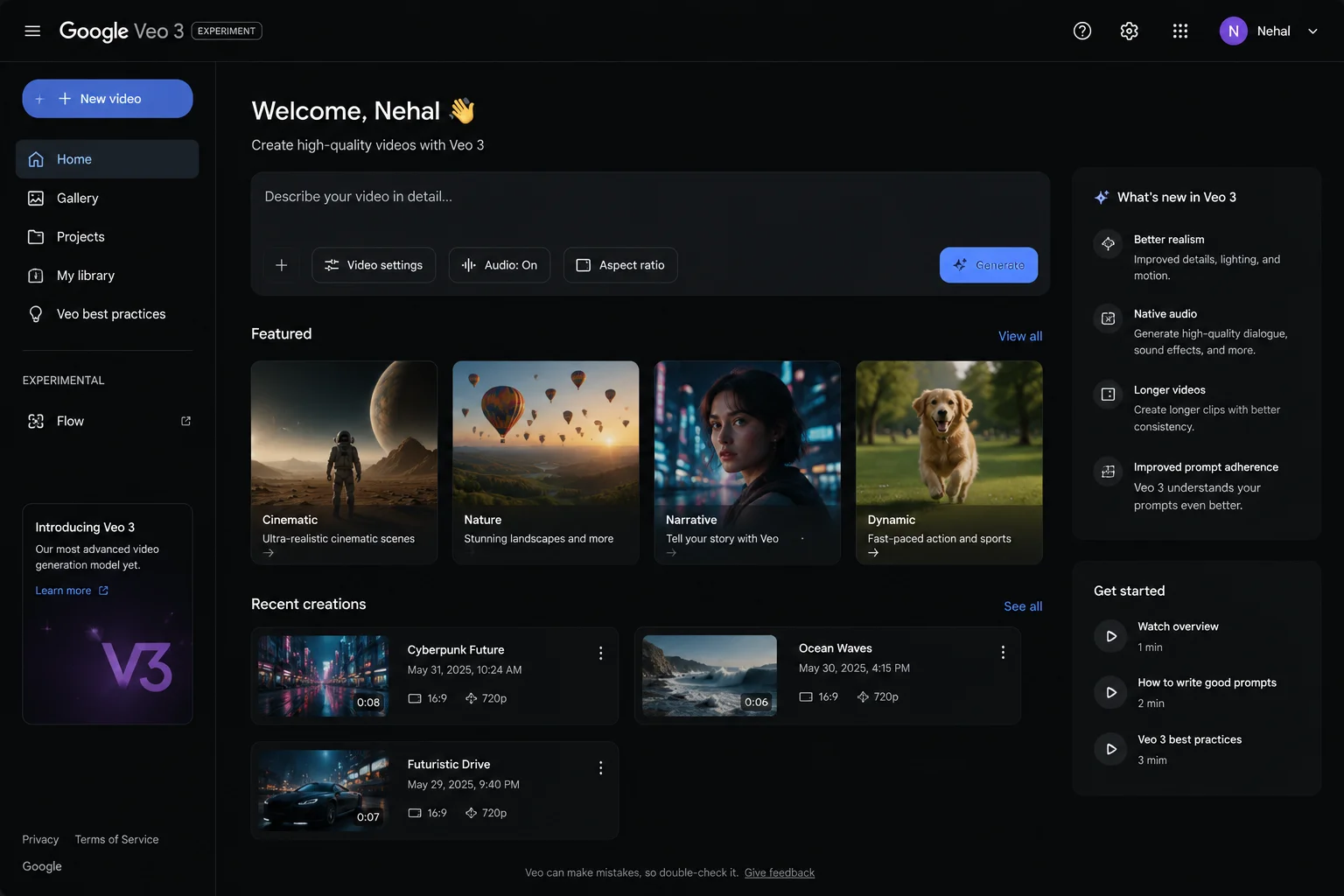Play the Veo 3 best practices video
Viewport: 1344px width, 896px height.
coord(1110,749)
